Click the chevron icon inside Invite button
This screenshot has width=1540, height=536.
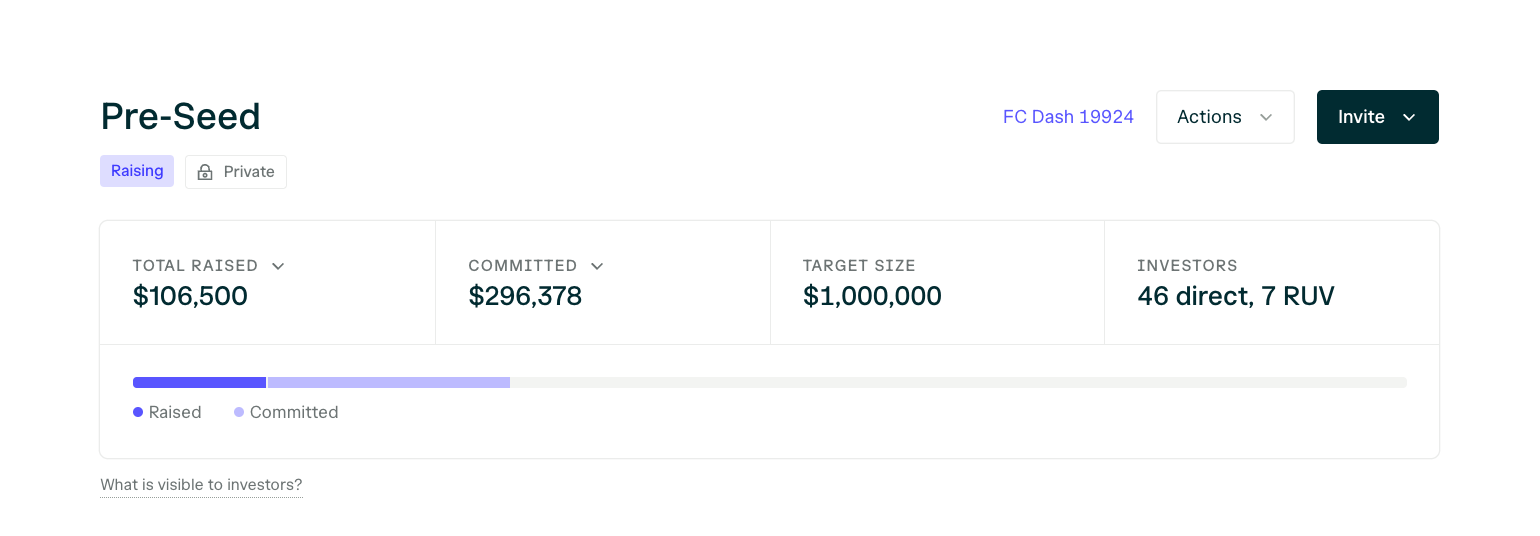click(x=1409, y=117)
